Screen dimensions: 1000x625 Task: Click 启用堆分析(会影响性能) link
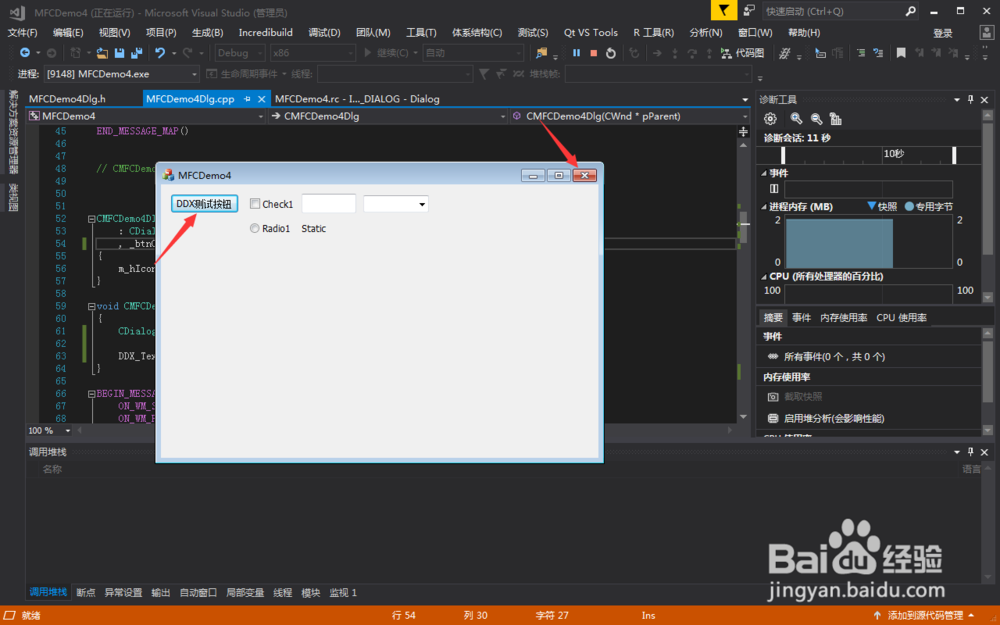tap(834, 418)
